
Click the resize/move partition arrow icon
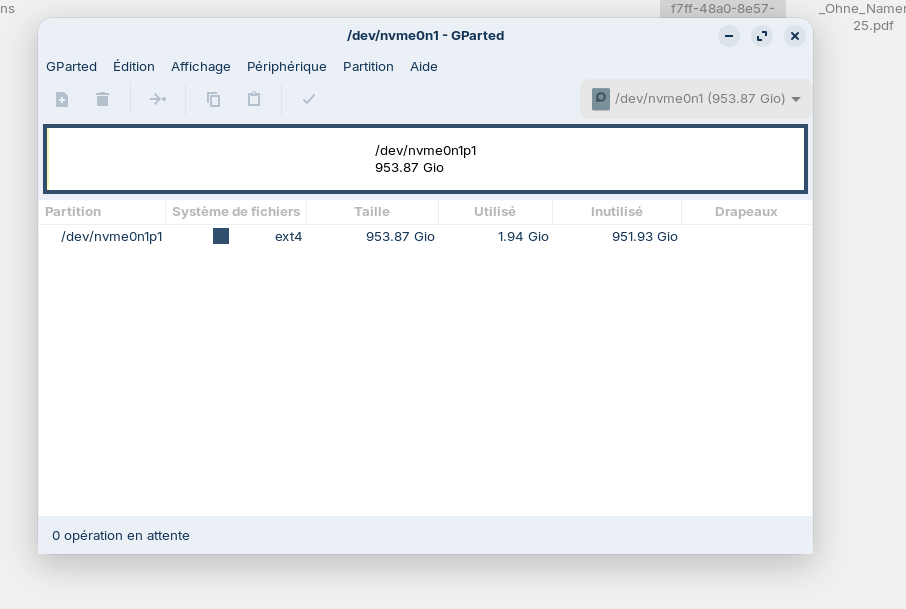point(158,99)
